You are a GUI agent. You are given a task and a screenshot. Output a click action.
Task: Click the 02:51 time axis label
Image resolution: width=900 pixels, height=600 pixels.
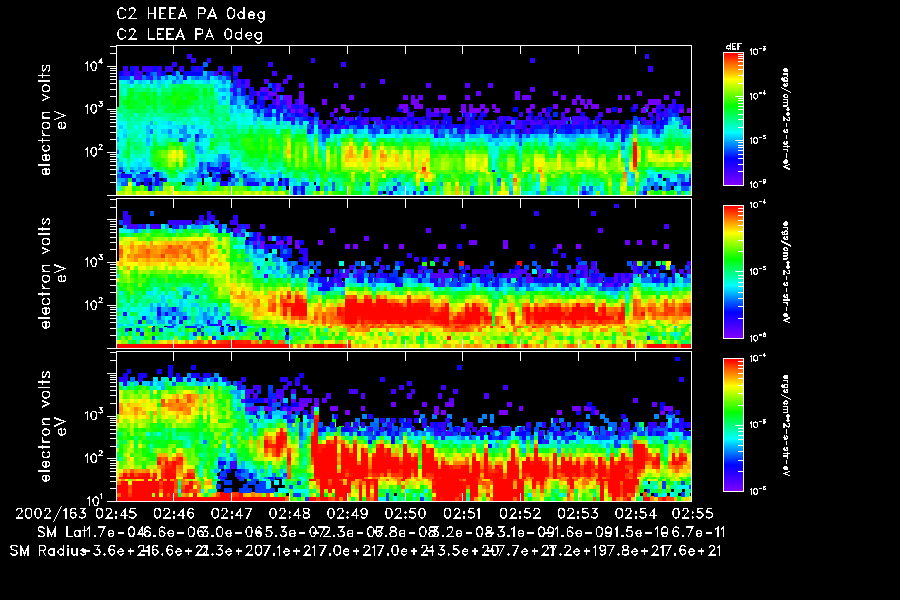click(x=462, y=513)
